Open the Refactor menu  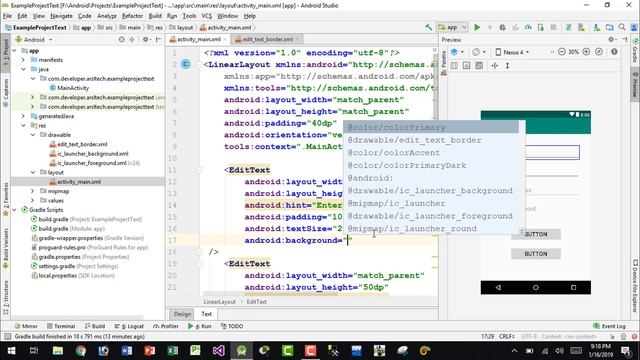[x=132, y=16]
